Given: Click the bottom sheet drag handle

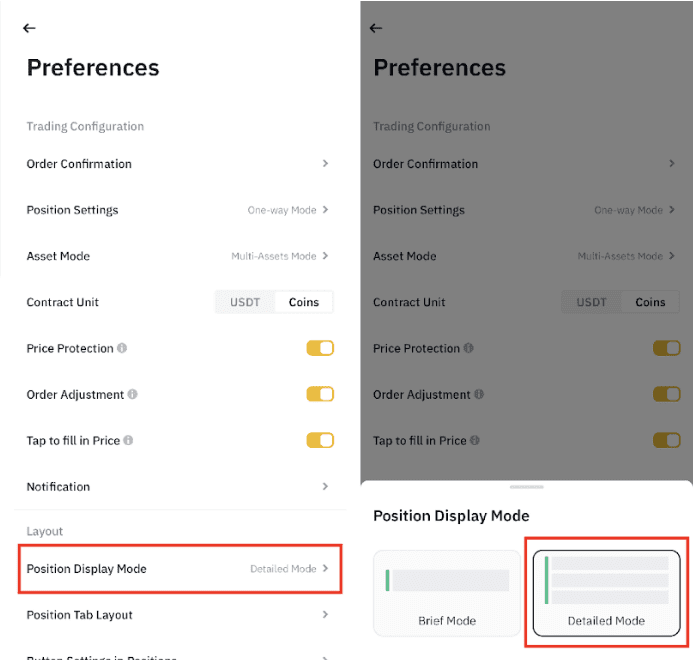Looking at the screenshot, I should pos(526,487).
